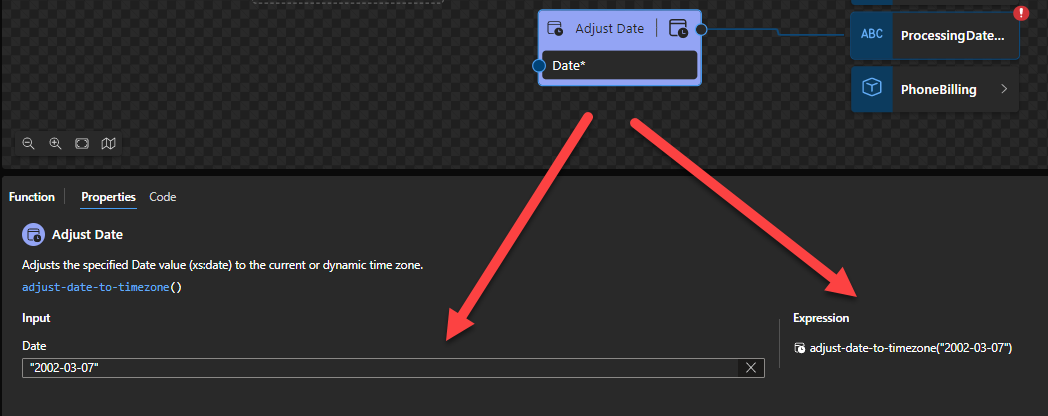Expand the PhoneBilling node chevron
The width and height of the screenshot is (1048, 416).
point(1003,89)
